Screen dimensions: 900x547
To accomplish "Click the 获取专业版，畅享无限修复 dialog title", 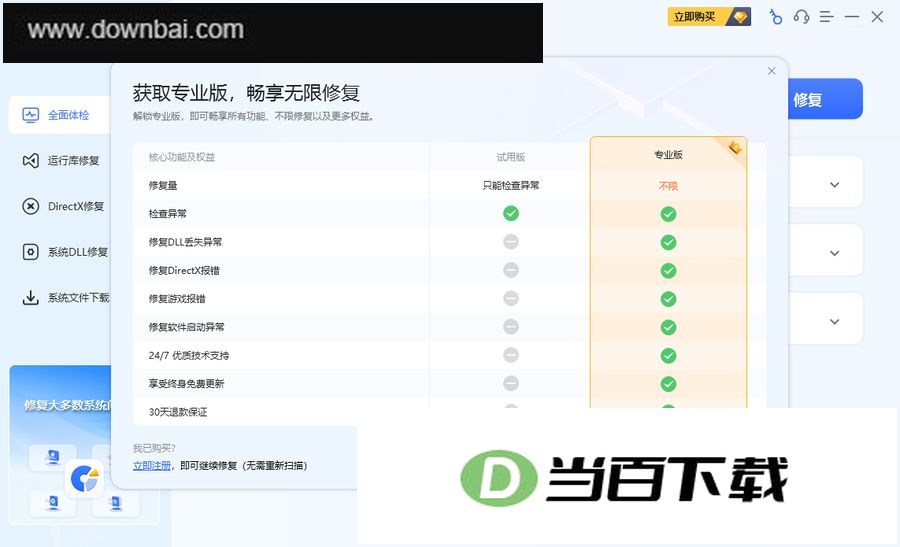I will coord(246,92).
